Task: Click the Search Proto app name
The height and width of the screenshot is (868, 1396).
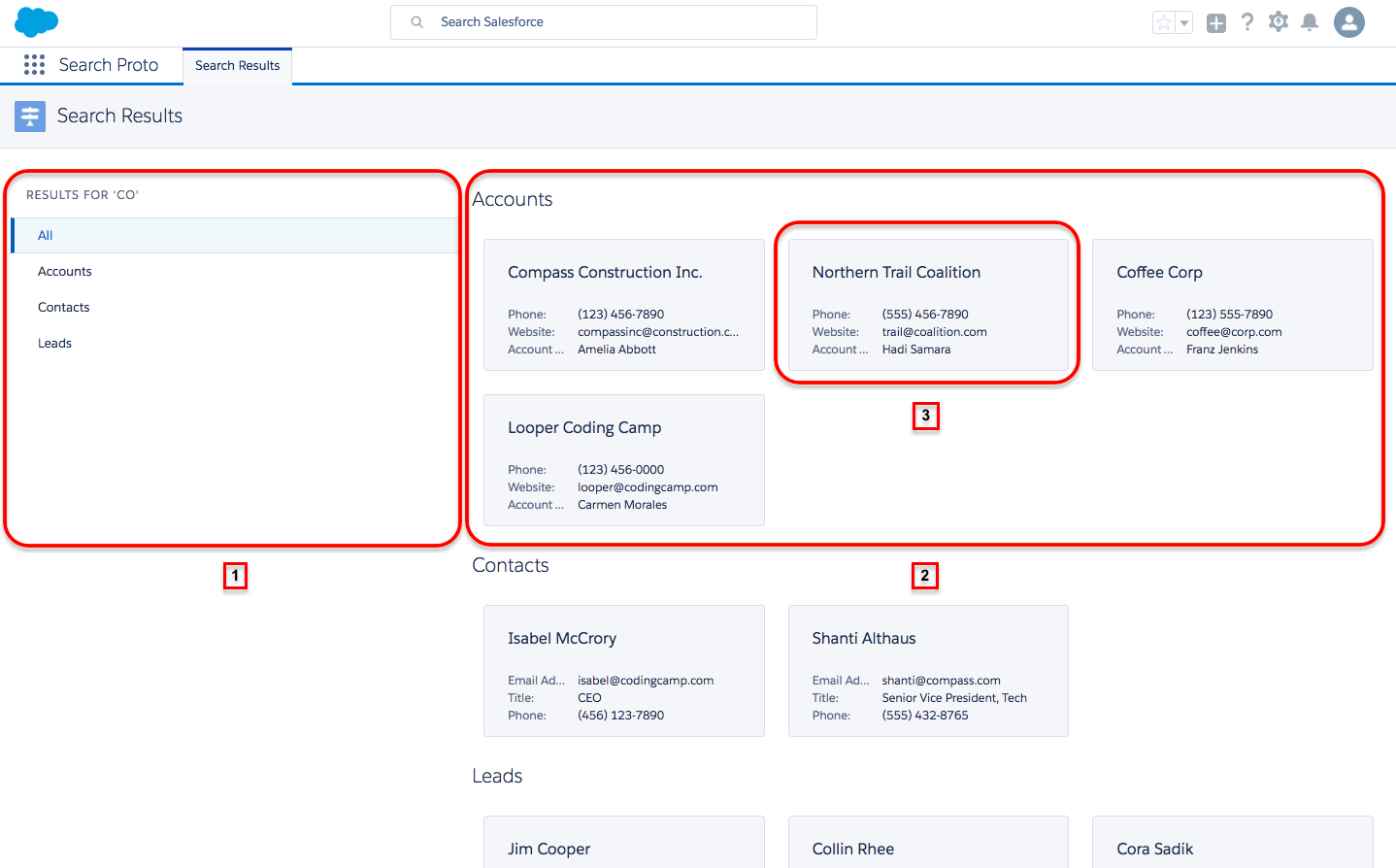Action: click(109, 65)
